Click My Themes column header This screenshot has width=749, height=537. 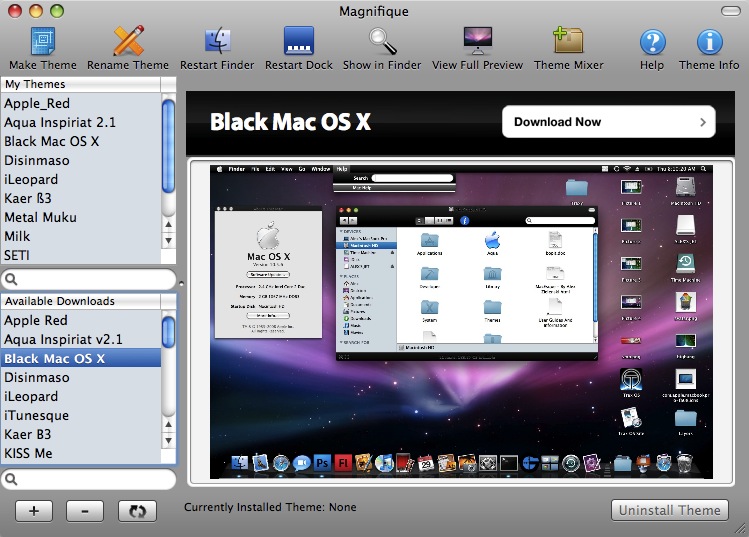[81, 84]
